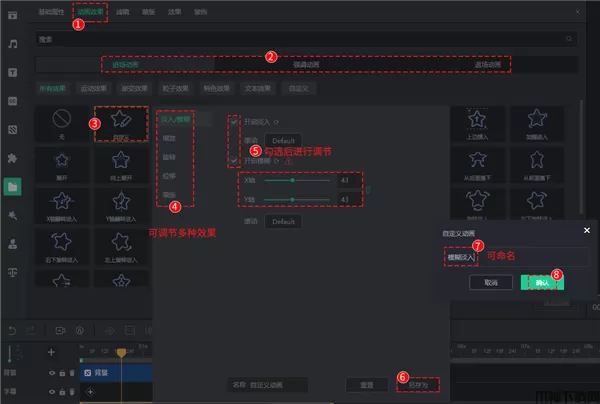Switch to the 进场动画 tab
600x404 pixels.
pyautogui.click(x=125, y=65)
